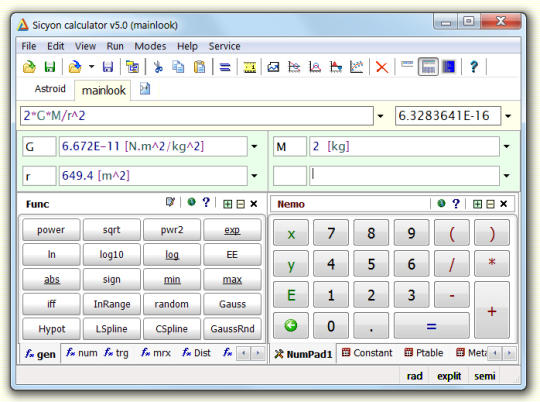
Task: Click the plus key on numpad
Action: click(x=492, y=310)
